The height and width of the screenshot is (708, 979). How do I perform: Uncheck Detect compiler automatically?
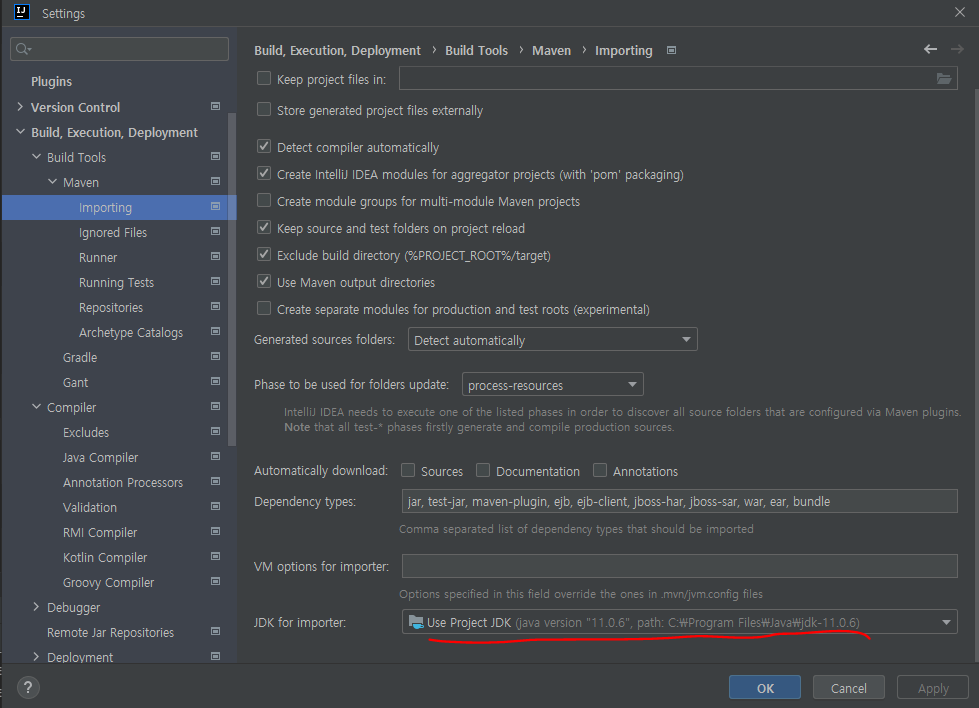[264, 146]
